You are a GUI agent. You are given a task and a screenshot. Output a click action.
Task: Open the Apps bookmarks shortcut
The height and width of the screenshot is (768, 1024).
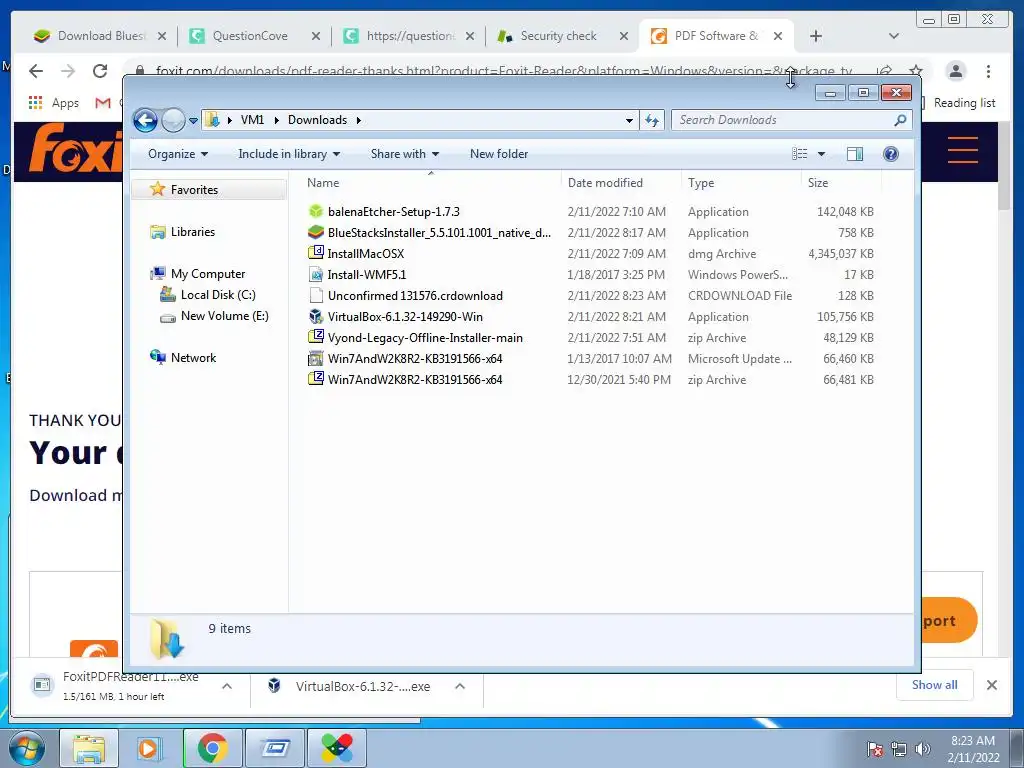click(54, 103)
